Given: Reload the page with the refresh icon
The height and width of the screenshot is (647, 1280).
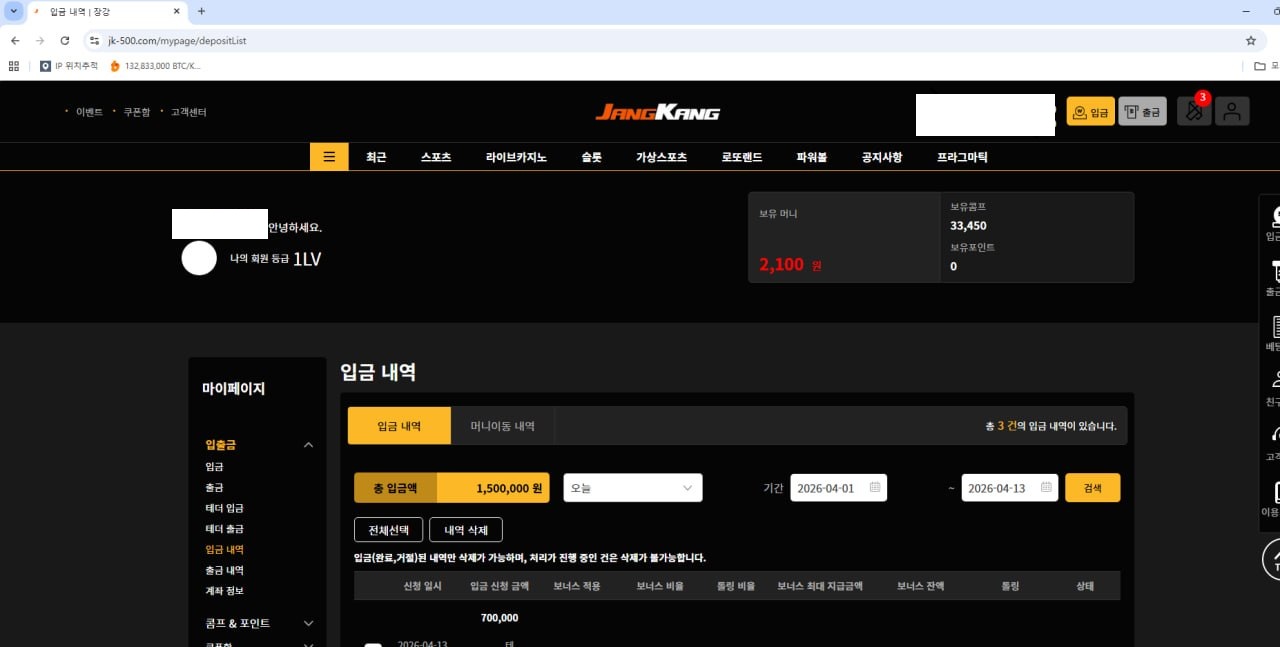Looking at the screenshot, I should coord(65,41).
